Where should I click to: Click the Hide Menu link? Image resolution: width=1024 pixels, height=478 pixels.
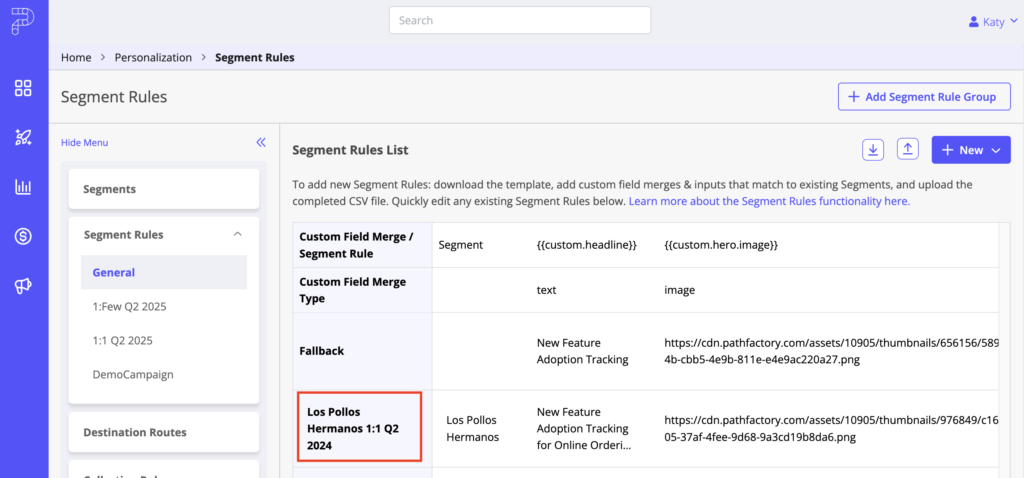(x=85, y=142)
